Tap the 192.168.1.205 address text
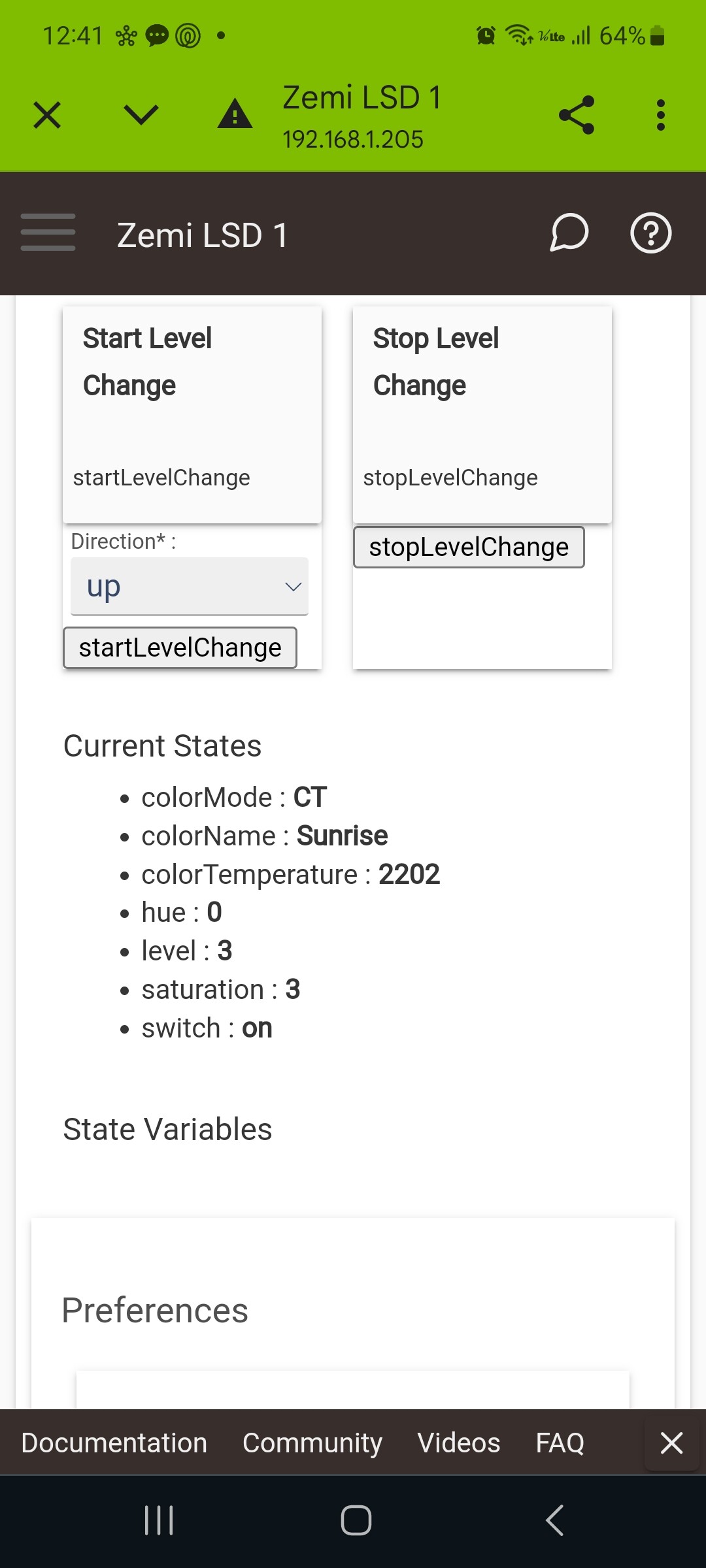706x1568 pixels. click(353, 139)
